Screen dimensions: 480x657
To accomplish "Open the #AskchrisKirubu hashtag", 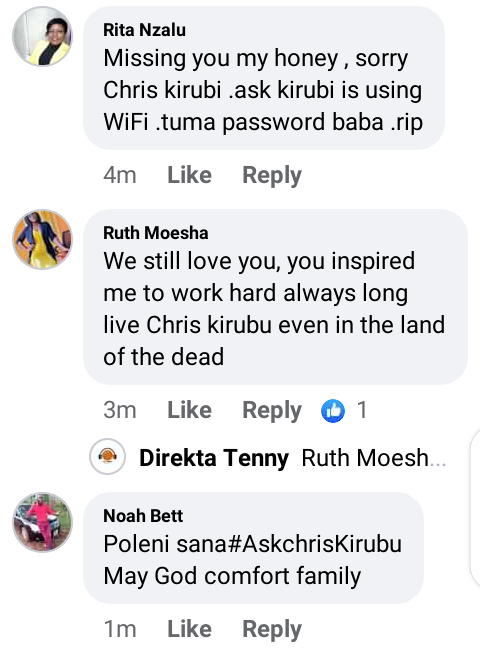I will point(314,544).
